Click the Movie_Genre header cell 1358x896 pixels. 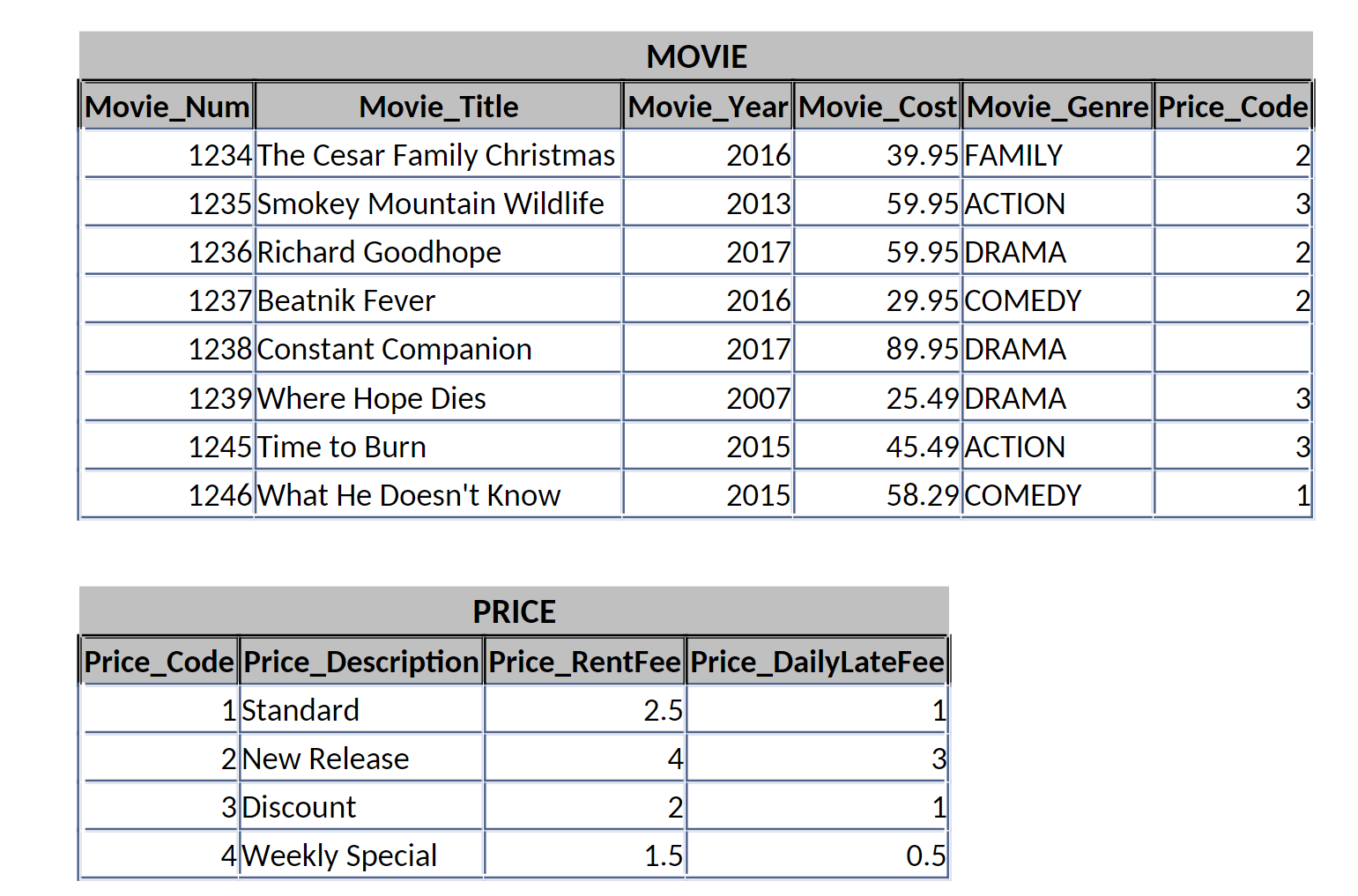click(1057, 107)
